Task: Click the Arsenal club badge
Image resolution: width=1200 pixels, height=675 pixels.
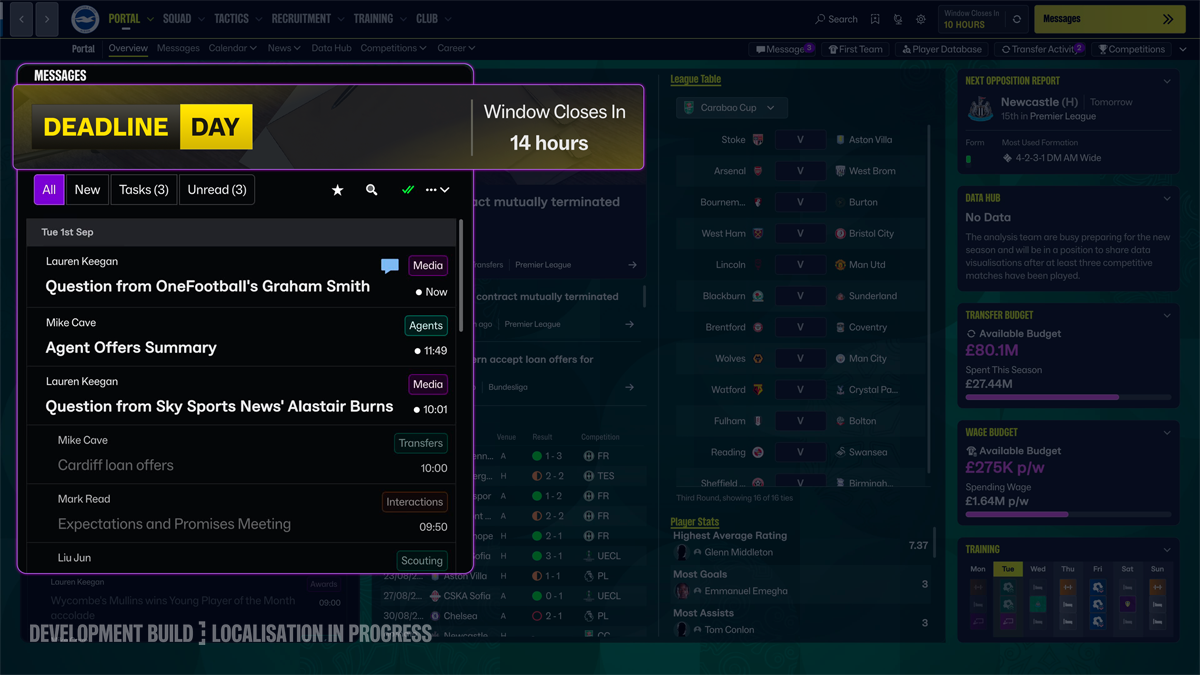Action: click(758, 171)
